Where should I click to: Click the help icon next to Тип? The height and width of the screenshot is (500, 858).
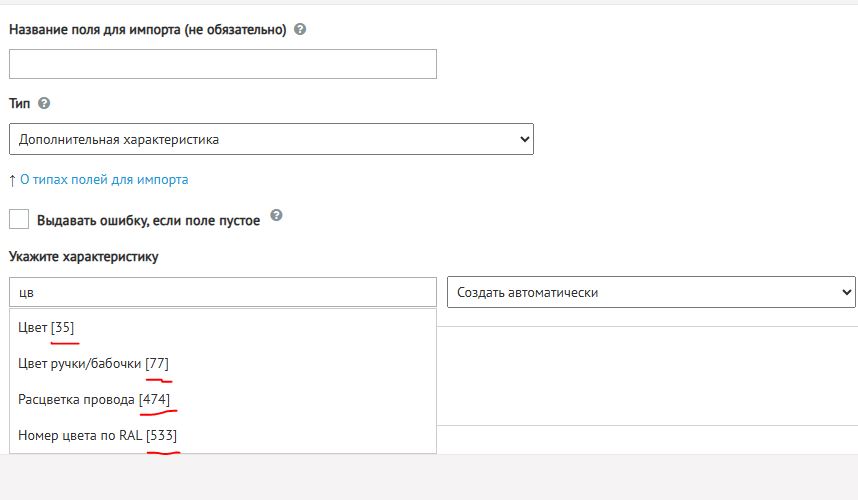click(x=44, y=103)
